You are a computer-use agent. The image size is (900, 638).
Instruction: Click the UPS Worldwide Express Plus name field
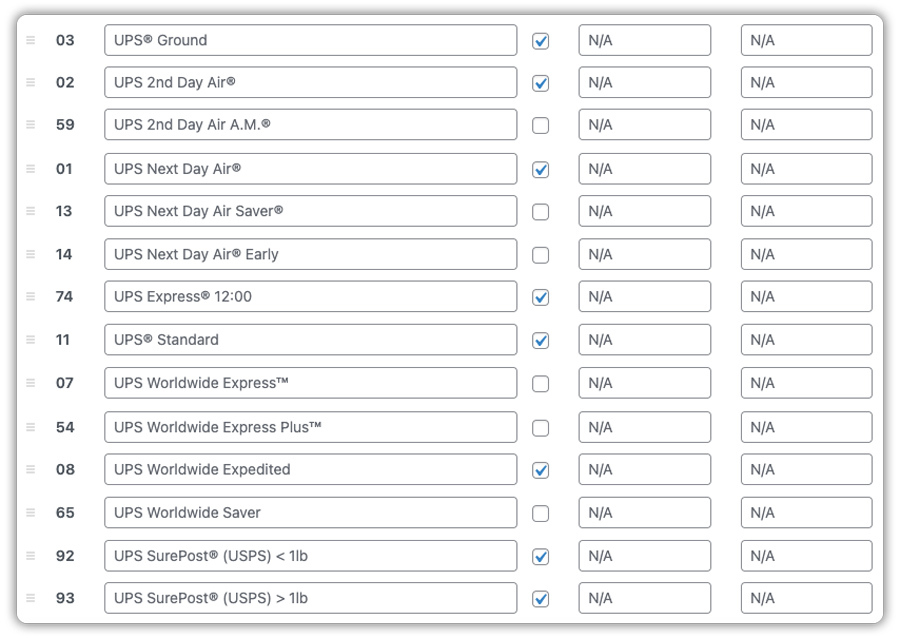[311, 427]
